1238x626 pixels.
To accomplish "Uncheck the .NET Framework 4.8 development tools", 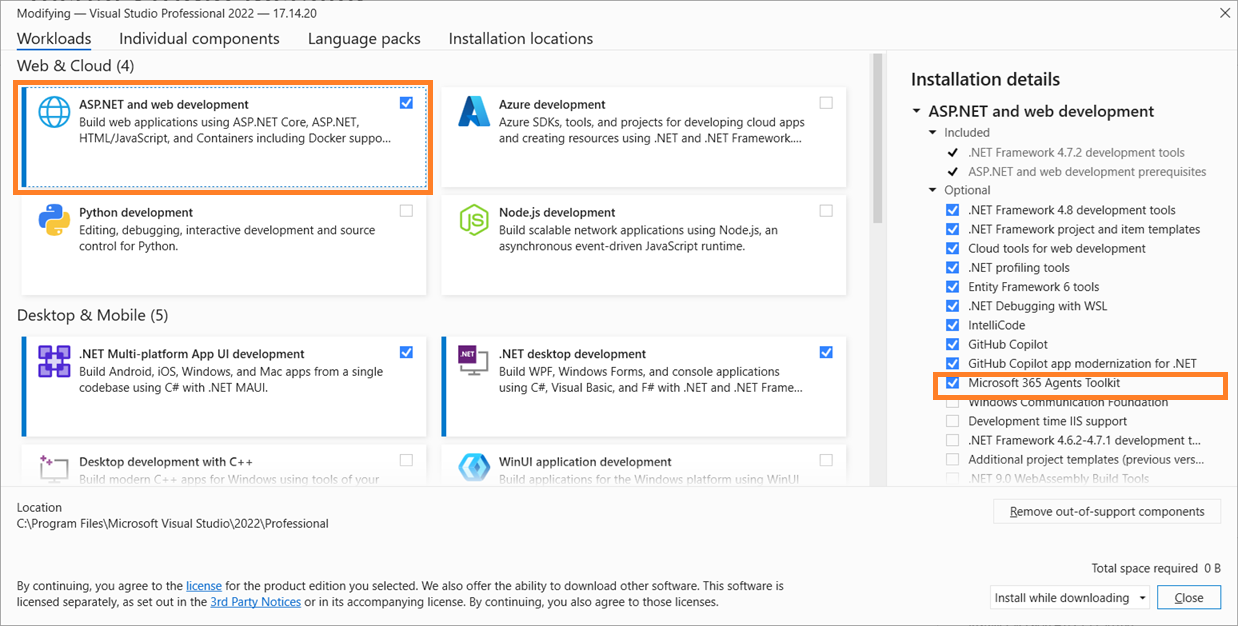I will pyautogui.click(x=952, y=209).
